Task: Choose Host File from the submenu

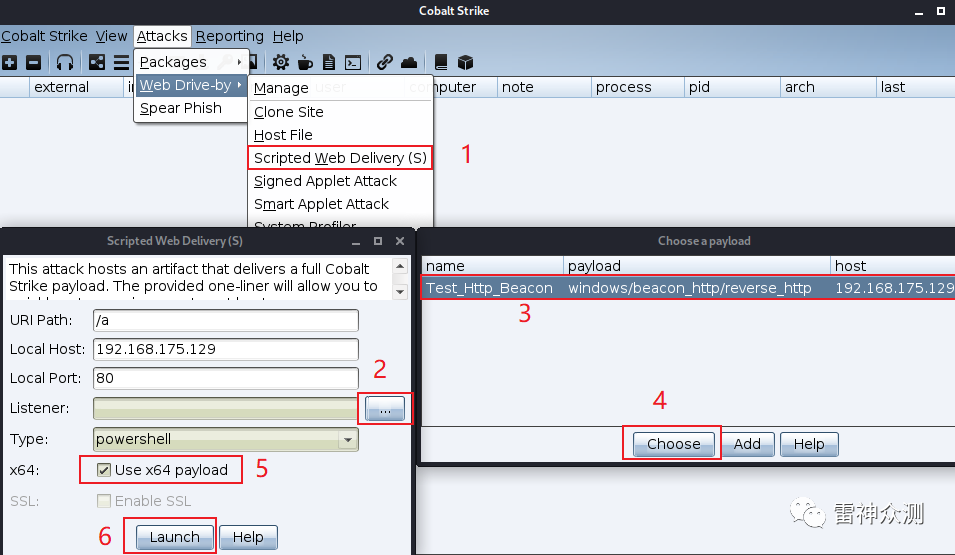Action: [x=340, y=135]
